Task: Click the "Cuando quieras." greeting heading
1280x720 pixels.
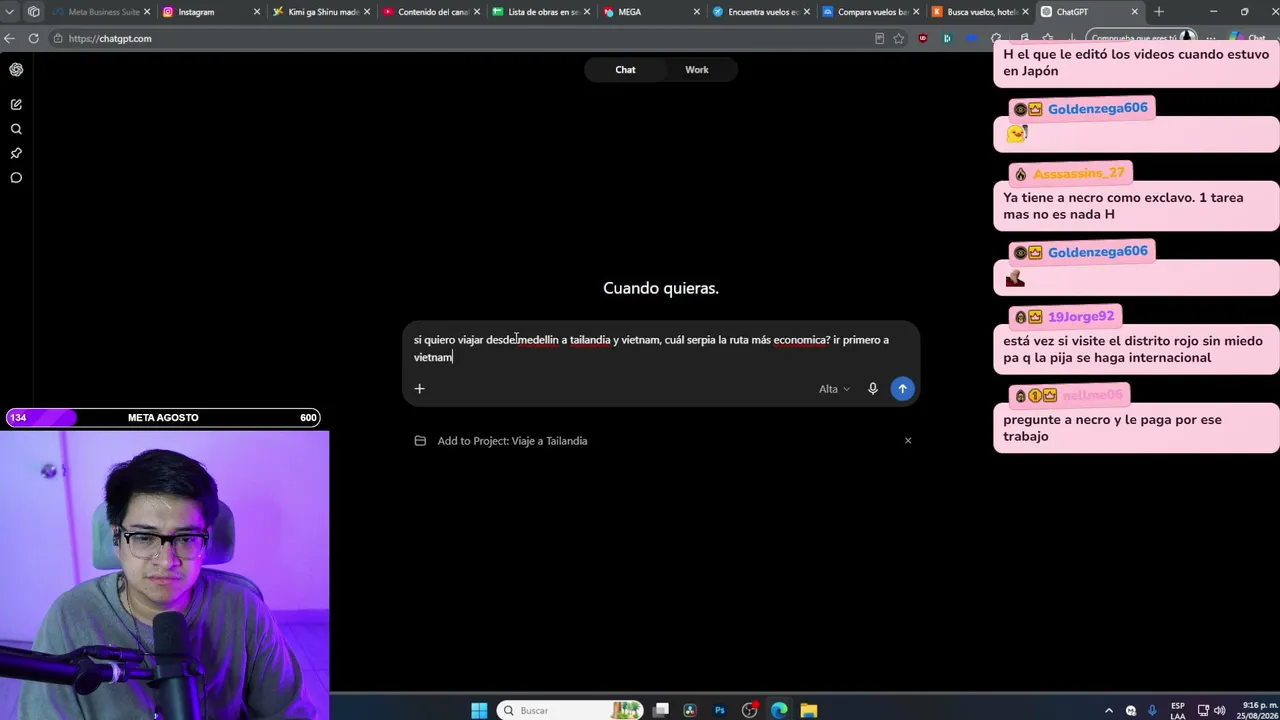Action: coord(661,288)
